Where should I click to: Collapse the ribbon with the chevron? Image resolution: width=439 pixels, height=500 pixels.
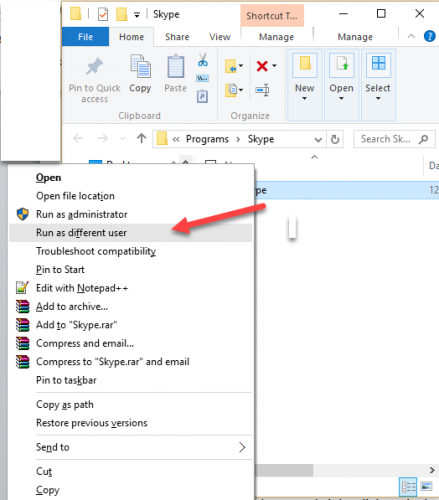coord(411,36)
